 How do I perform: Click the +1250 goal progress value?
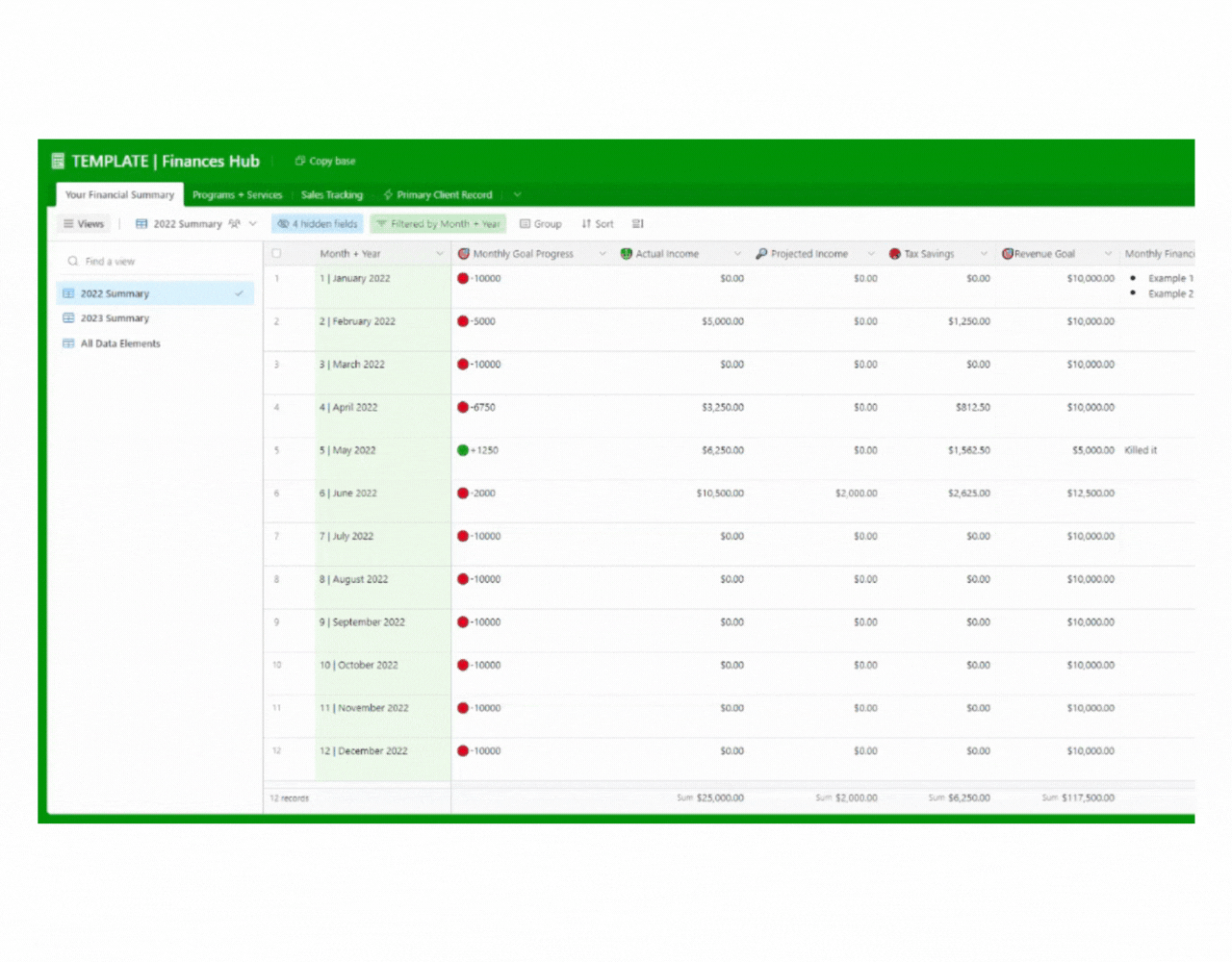tap(484, 450)
